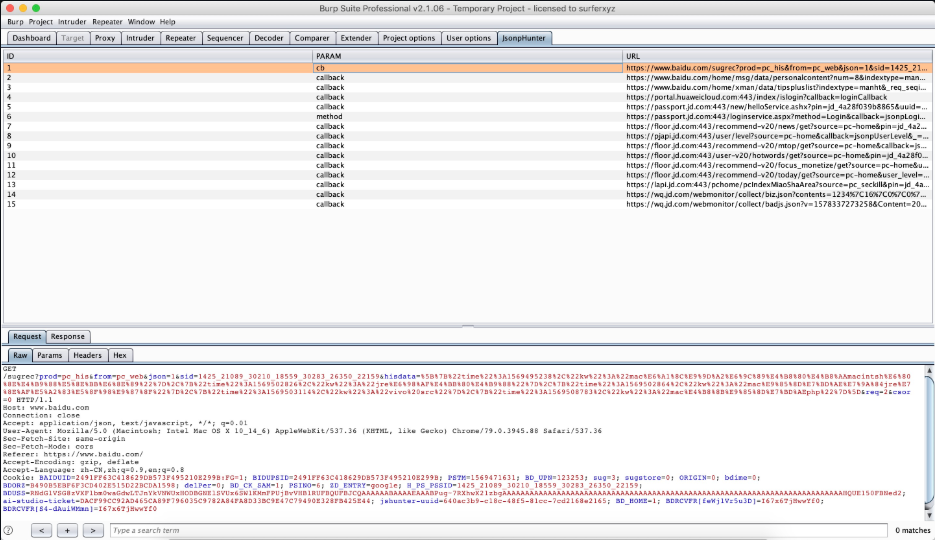This screenshot has width=935, height=540.
Task: Go to next search match
Action: 93,530
